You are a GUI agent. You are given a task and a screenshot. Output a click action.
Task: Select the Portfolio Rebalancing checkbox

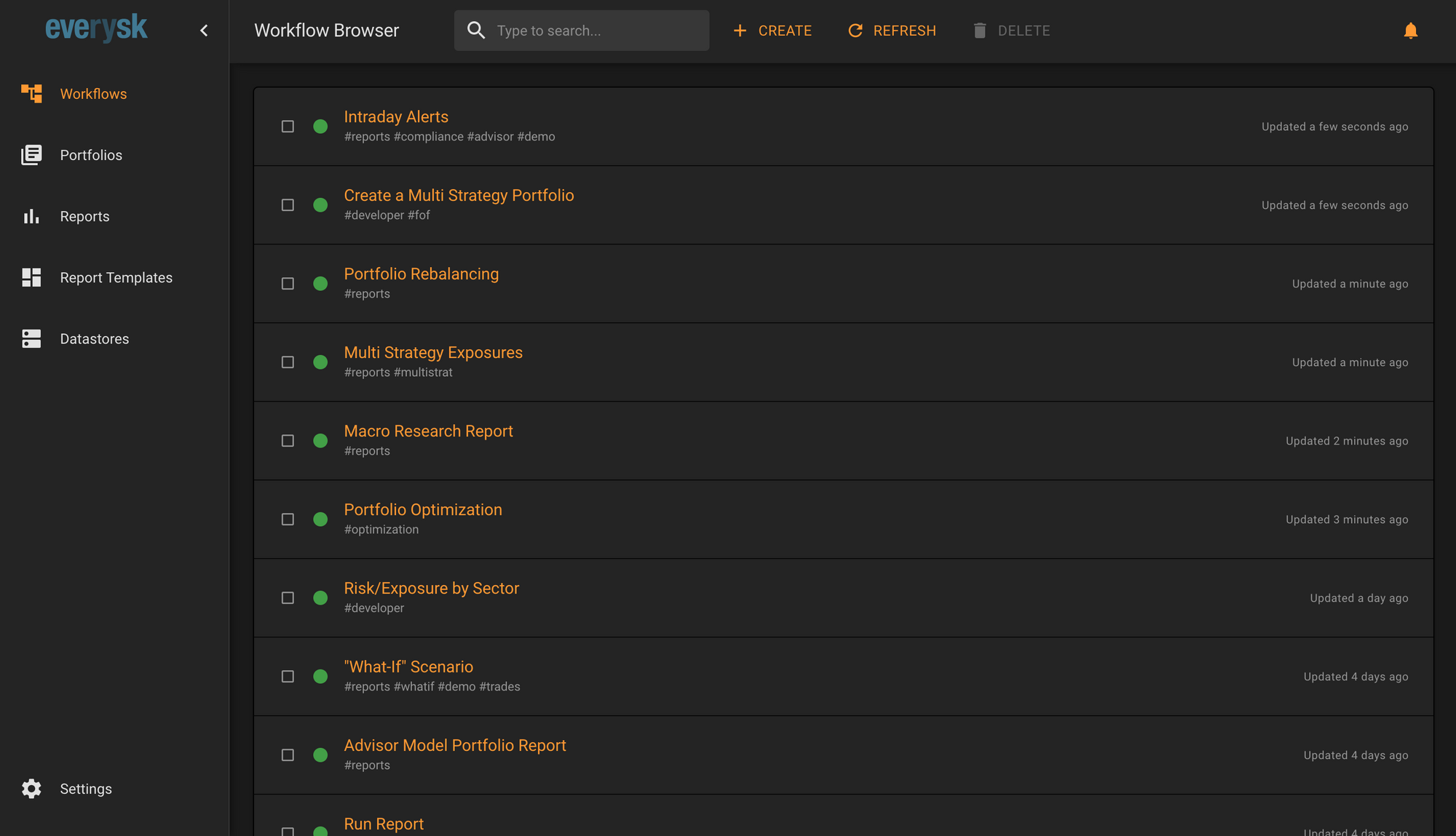tap(287, 283)
